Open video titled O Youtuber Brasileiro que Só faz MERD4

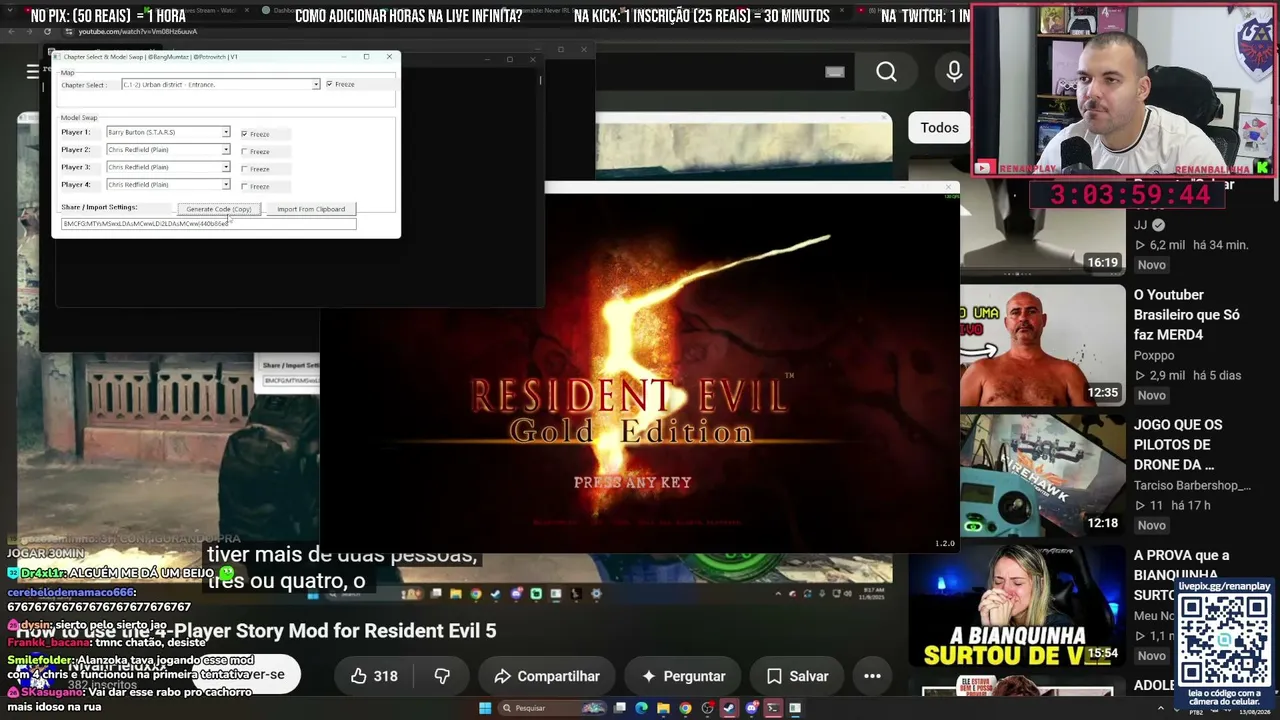[1187, 315]
